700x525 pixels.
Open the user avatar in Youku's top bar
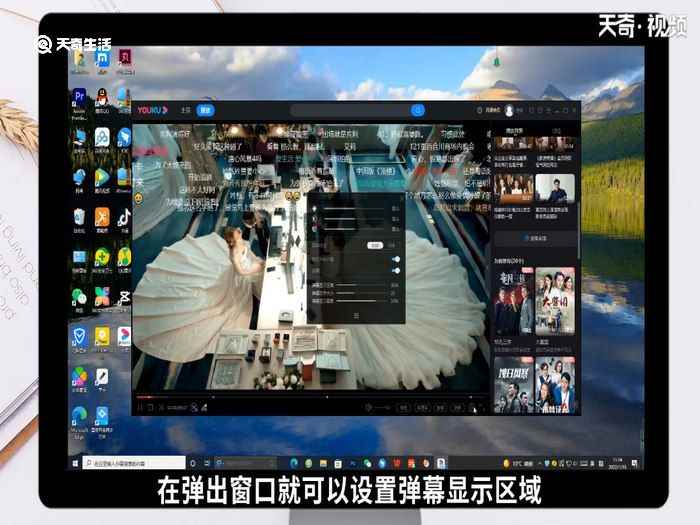tap(509, 110)
